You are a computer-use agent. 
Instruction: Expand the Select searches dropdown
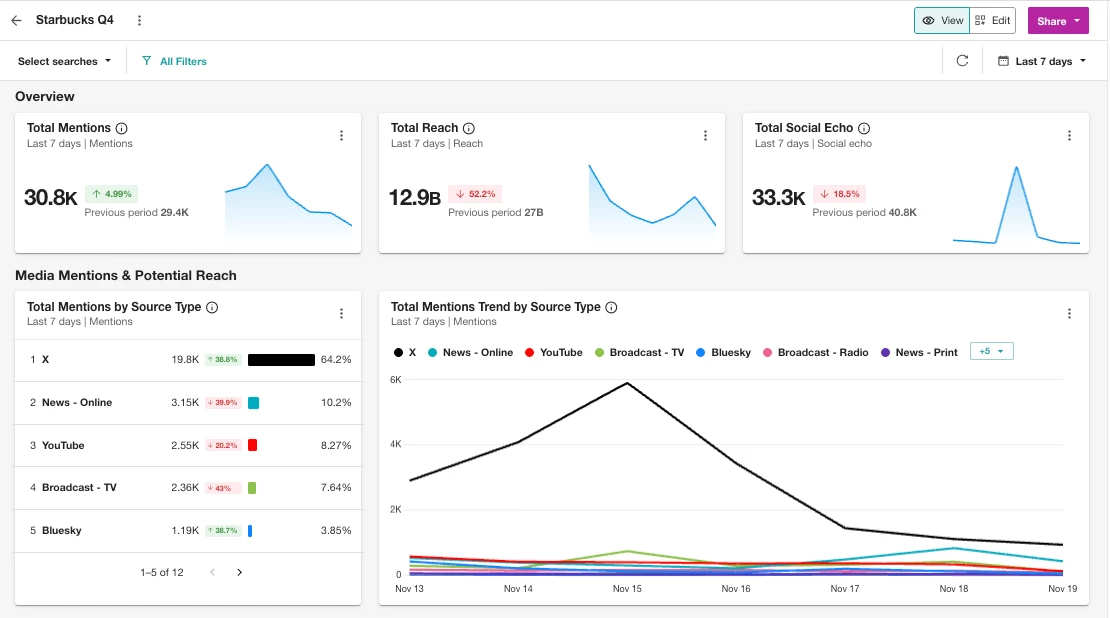[x=64, y=61]
